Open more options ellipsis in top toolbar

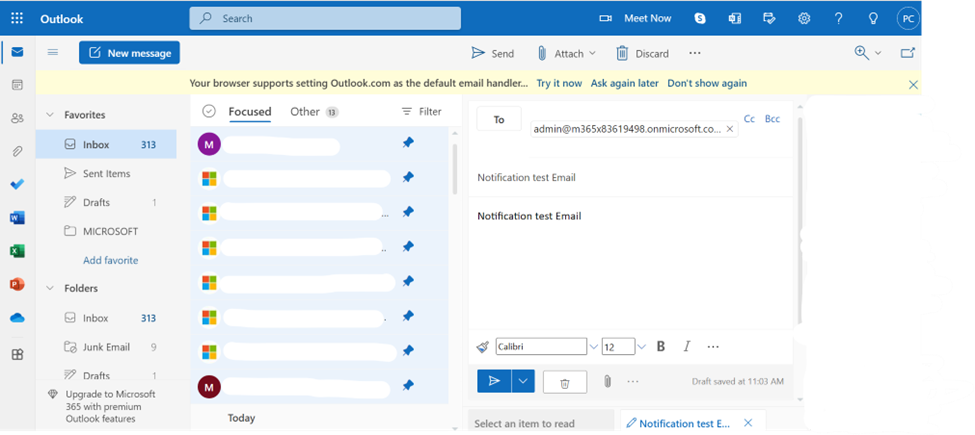[x=695, y=53]
